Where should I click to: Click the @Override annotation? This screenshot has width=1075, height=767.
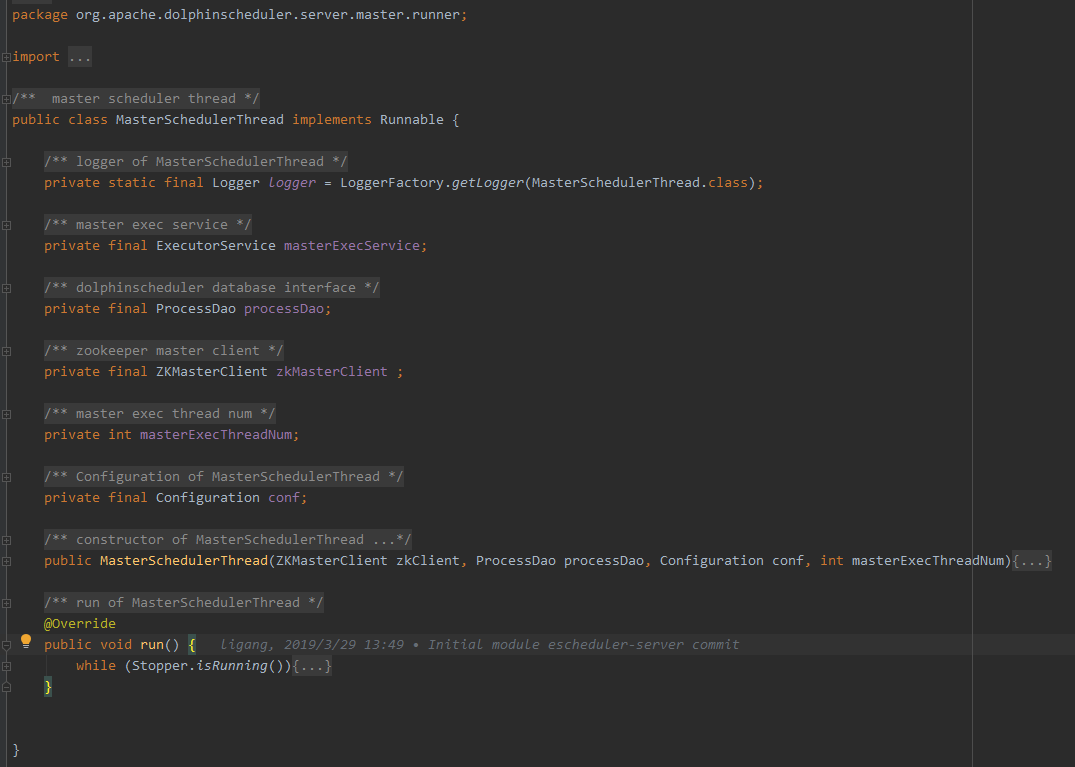[x=80, y=624]
